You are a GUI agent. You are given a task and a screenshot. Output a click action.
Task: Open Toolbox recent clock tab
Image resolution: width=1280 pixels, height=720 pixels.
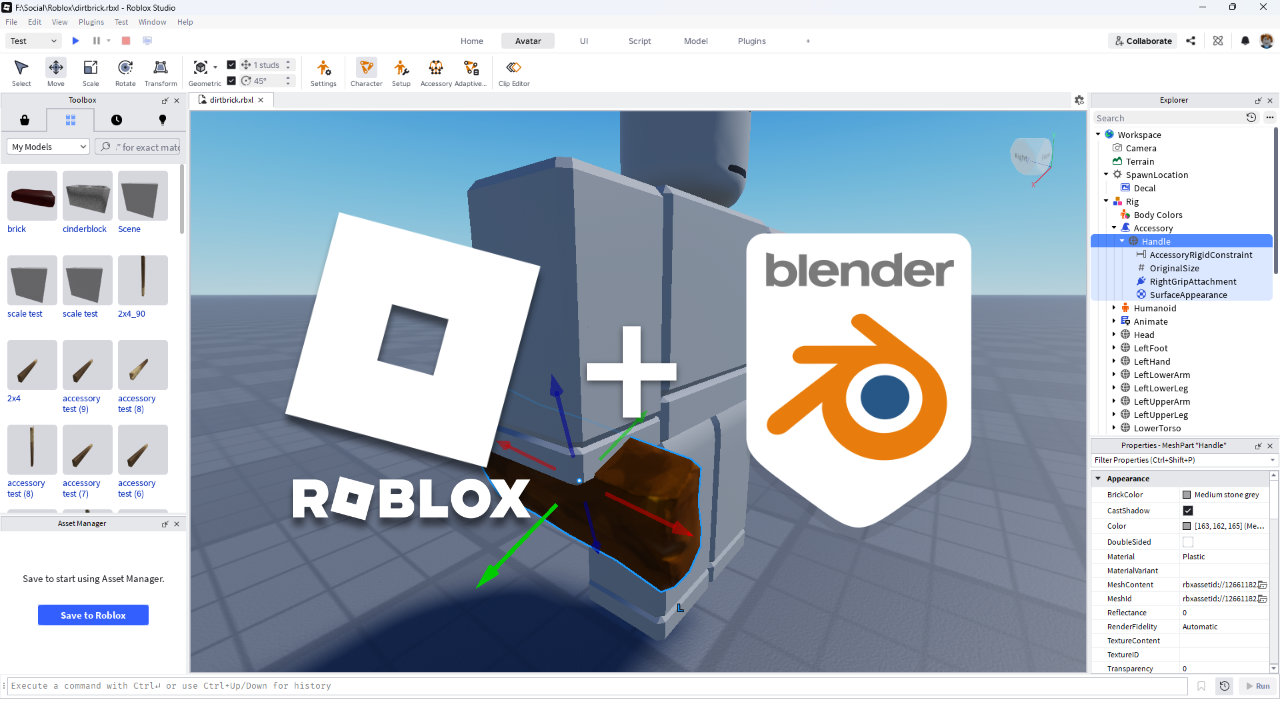116,120
